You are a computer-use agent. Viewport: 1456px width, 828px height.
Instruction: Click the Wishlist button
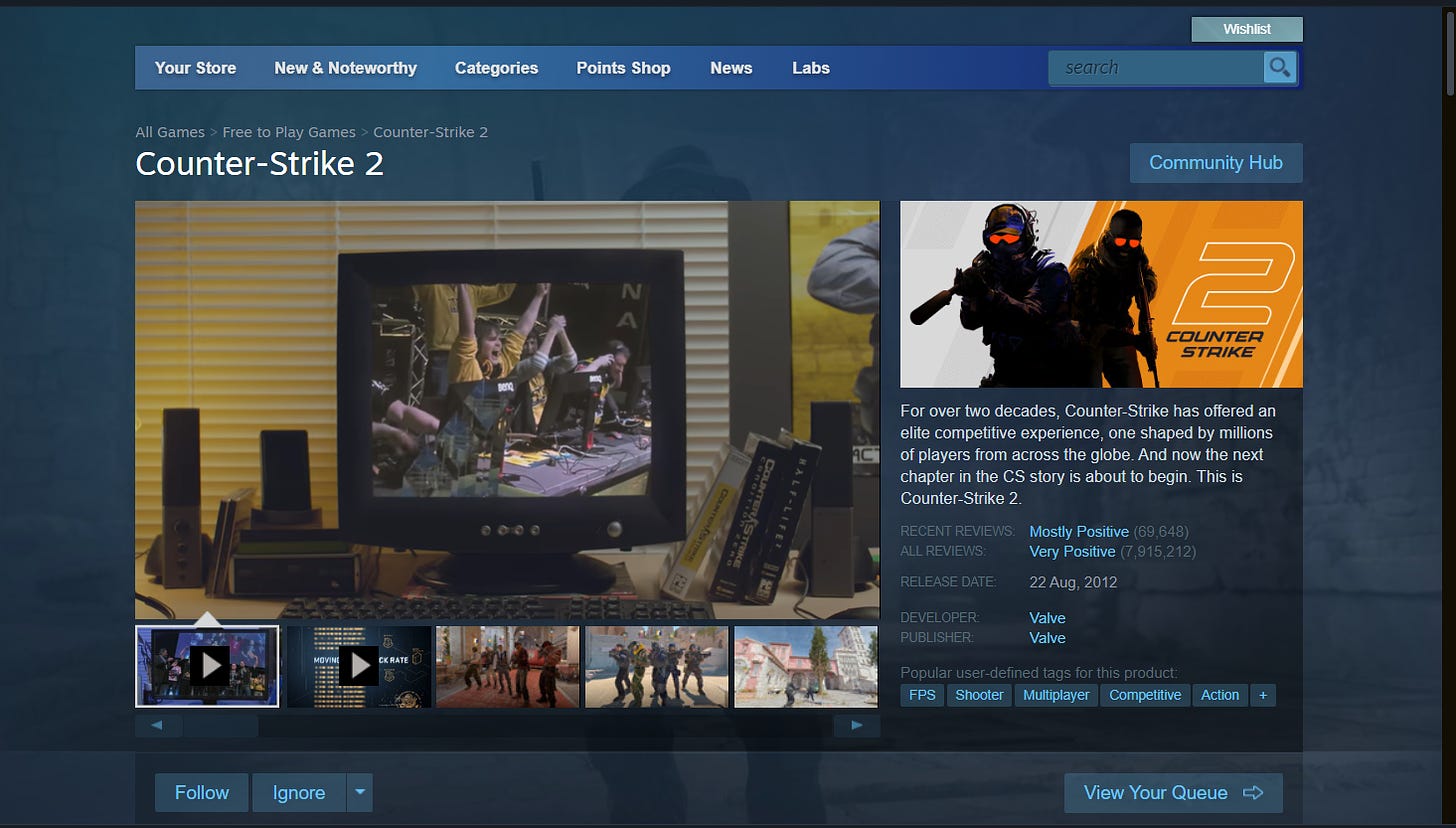pos(1247,29)
